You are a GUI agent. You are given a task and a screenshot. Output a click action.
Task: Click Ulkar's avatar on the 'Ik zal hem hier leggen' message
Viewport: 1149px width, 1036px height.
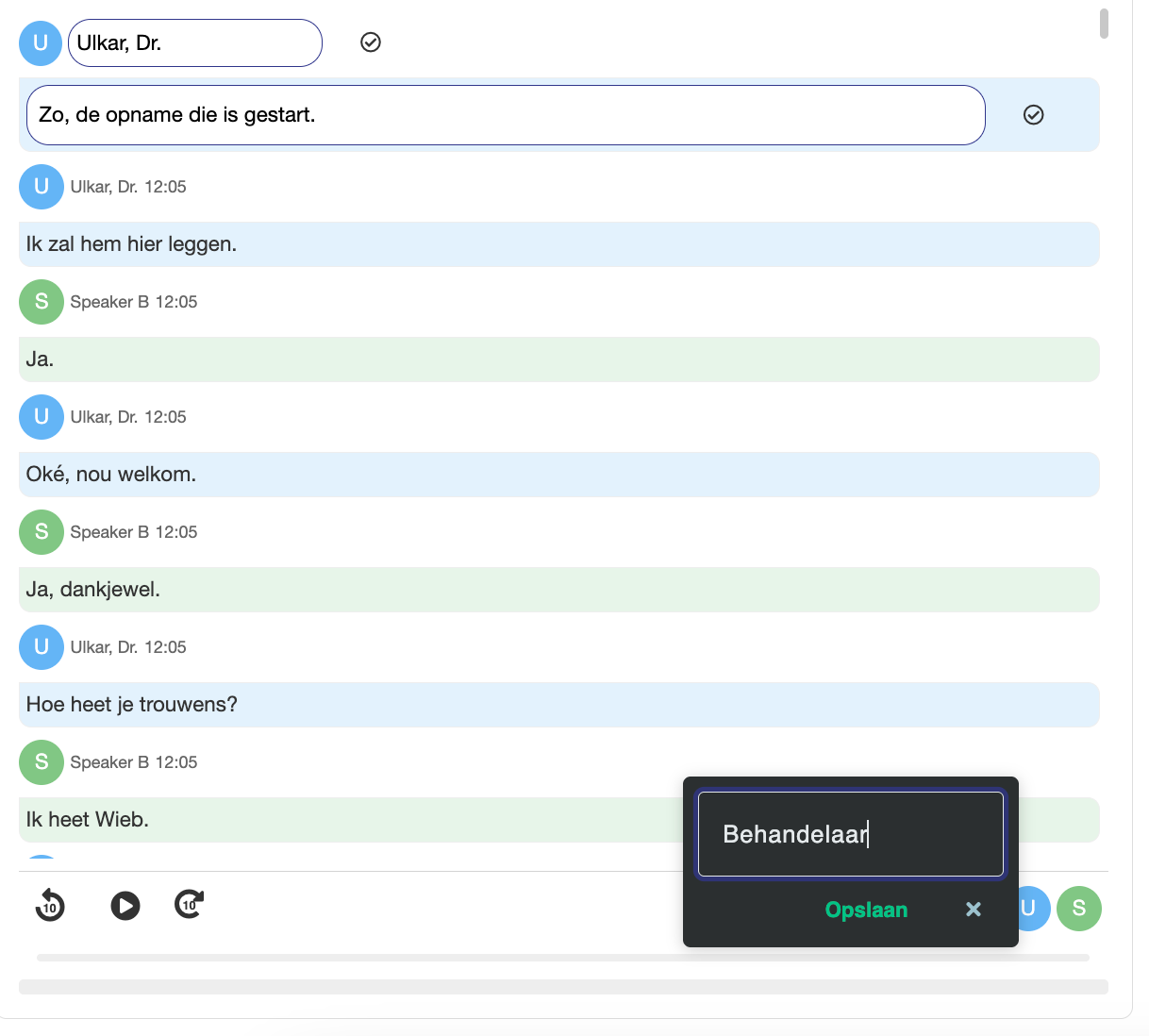[x=41, y=187]
